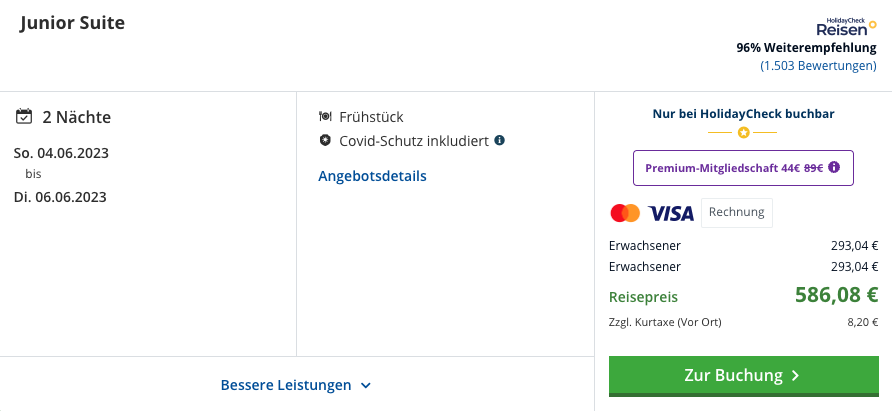The width and height of the screenshot is (892, 411).
Task: Click the Junior Suite room title
Action: click(x=72, y=23)
